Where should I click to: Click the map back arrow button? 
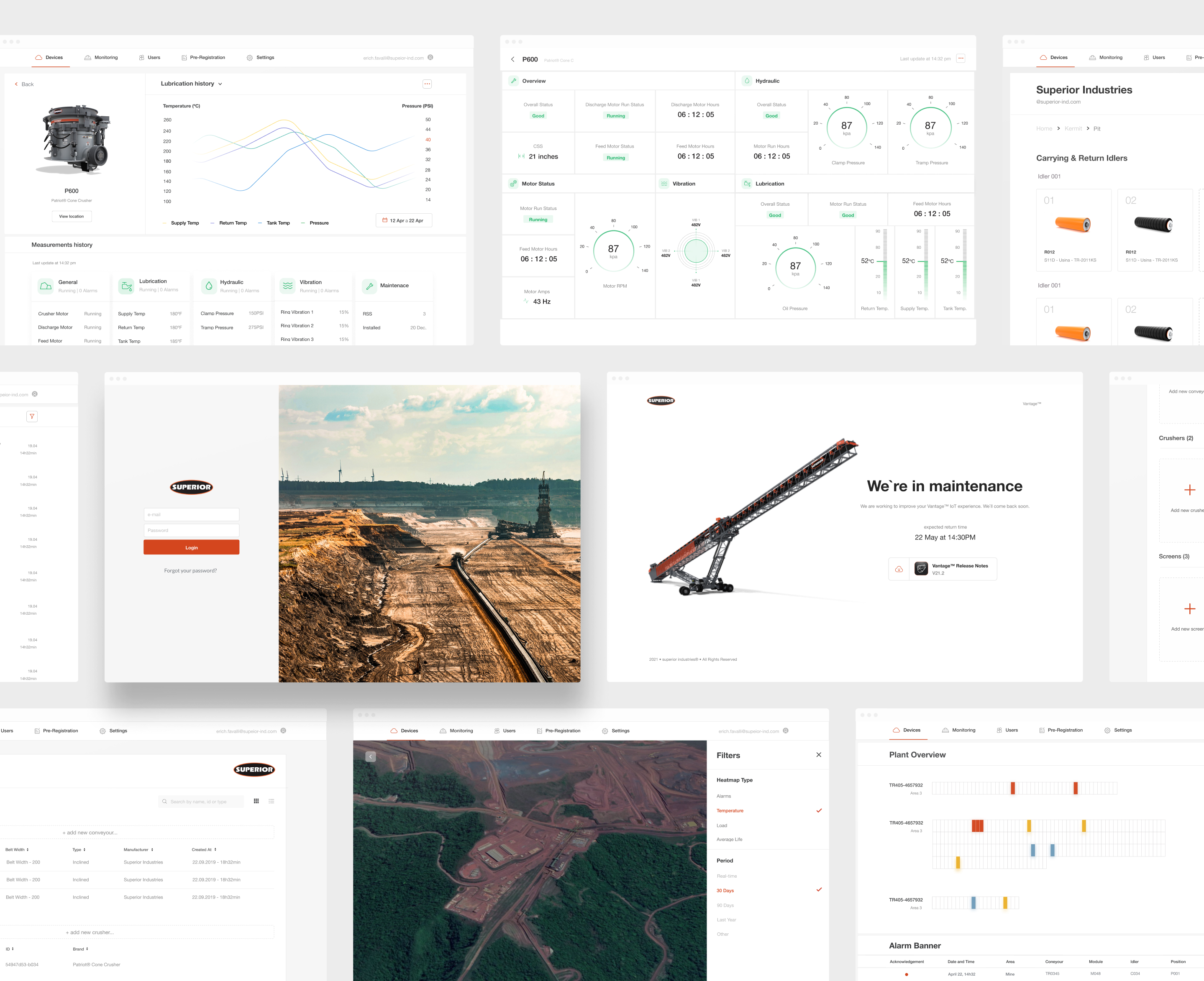371,757
